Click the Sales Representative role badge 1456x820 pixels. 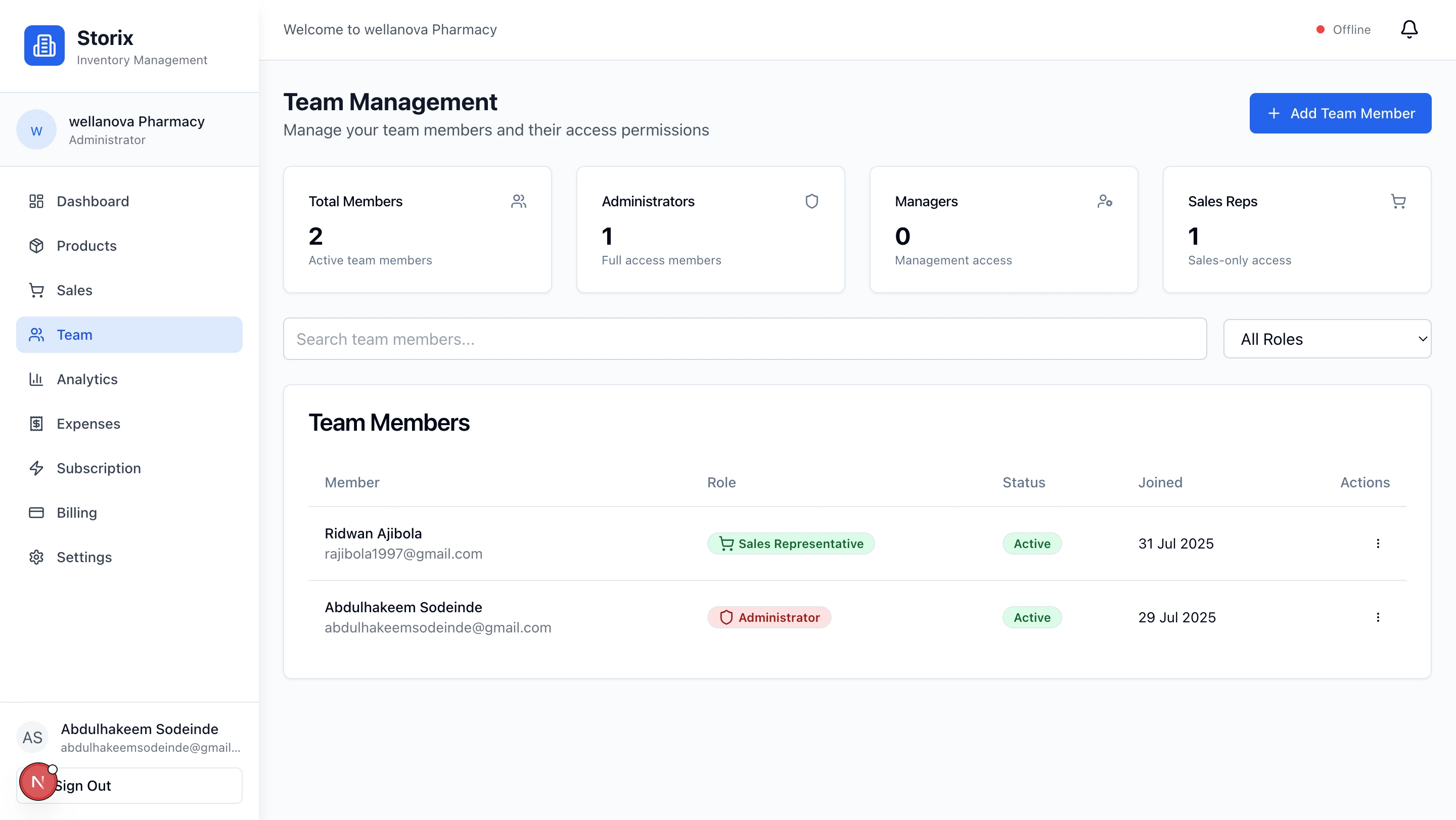tap(790, 543)
